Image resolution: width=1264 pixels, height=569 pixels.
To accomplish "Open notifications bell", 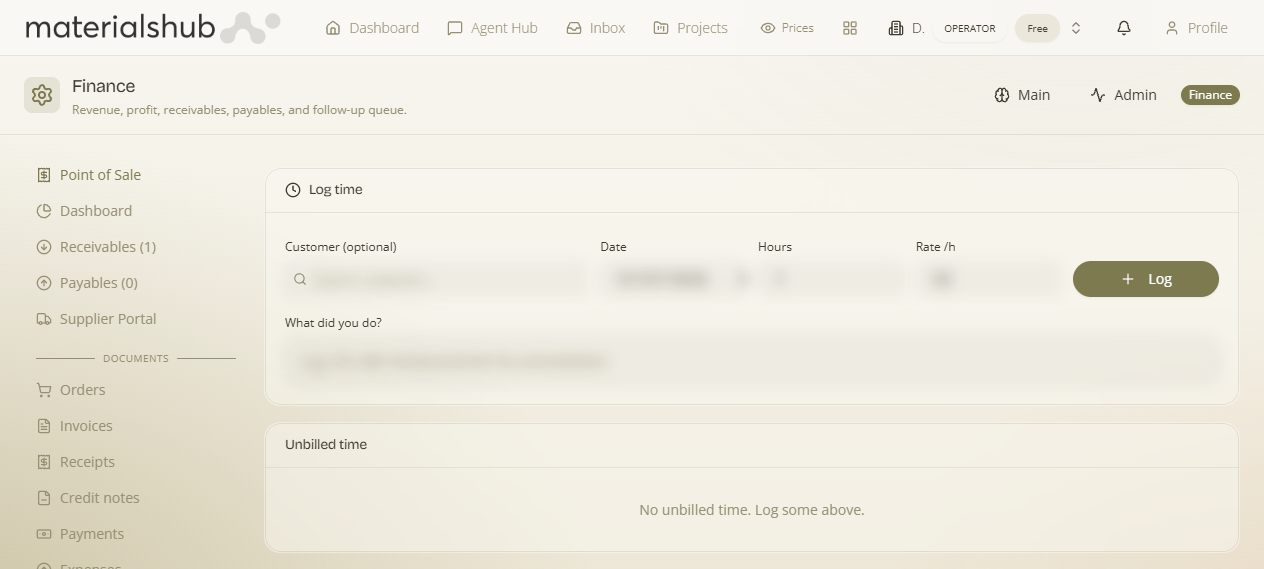I will pyautogui.click(x=1124, y=28).
